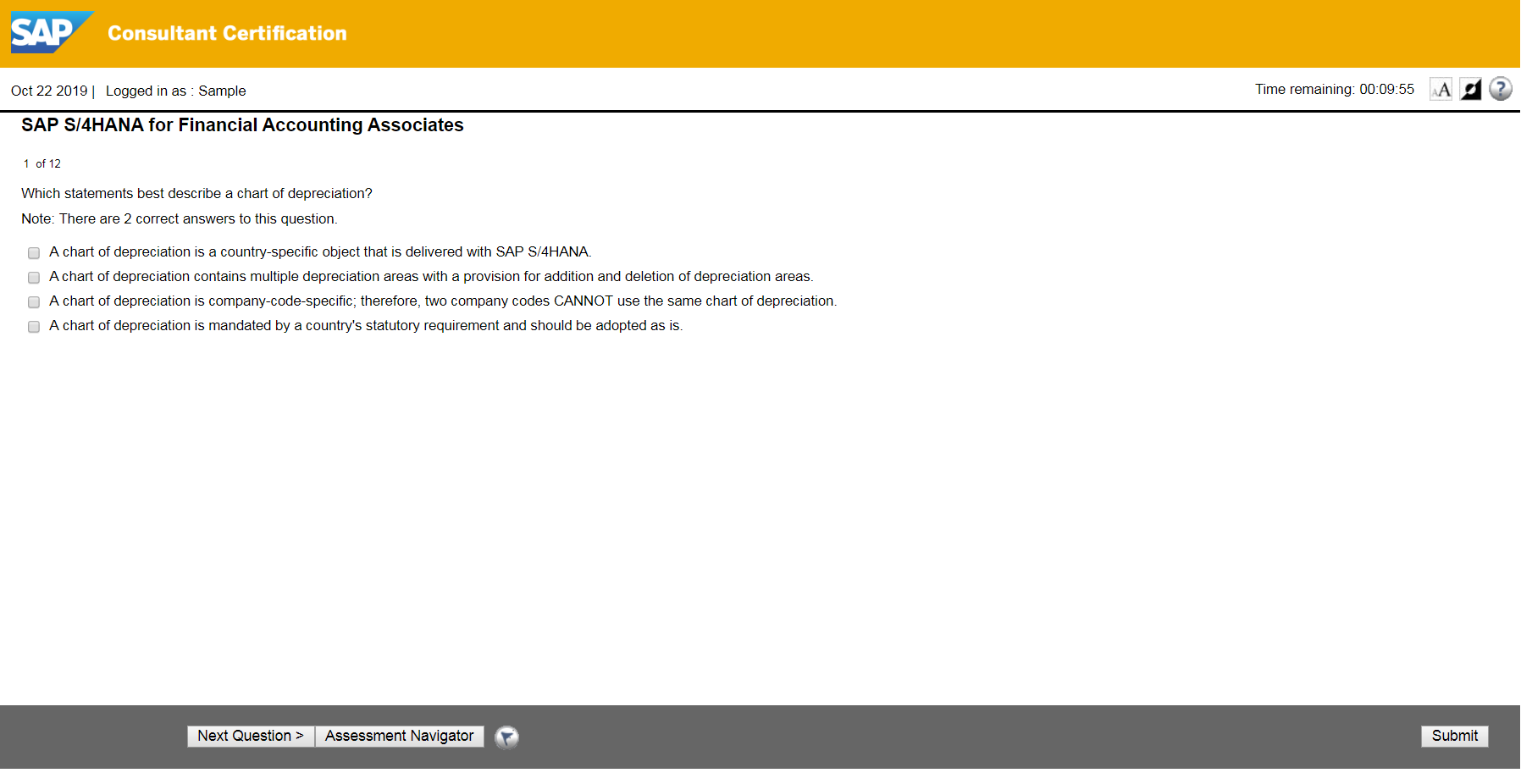1521x784 pixels.
Task: Open the Assessment Navigator
Action: (x=400, y=737)
